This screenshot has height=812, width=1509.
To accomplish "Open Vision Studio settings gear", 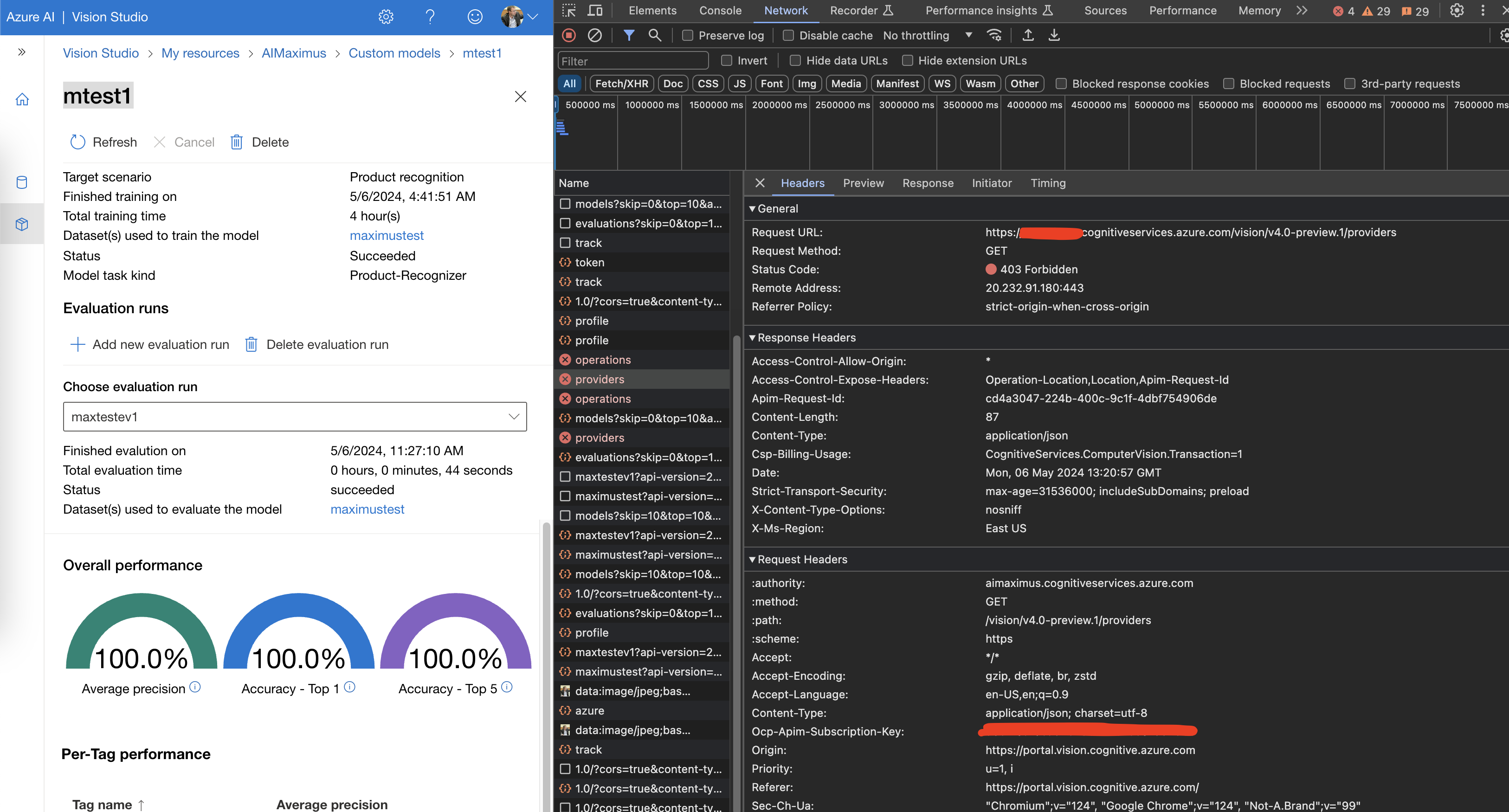I will pos(386,17).
